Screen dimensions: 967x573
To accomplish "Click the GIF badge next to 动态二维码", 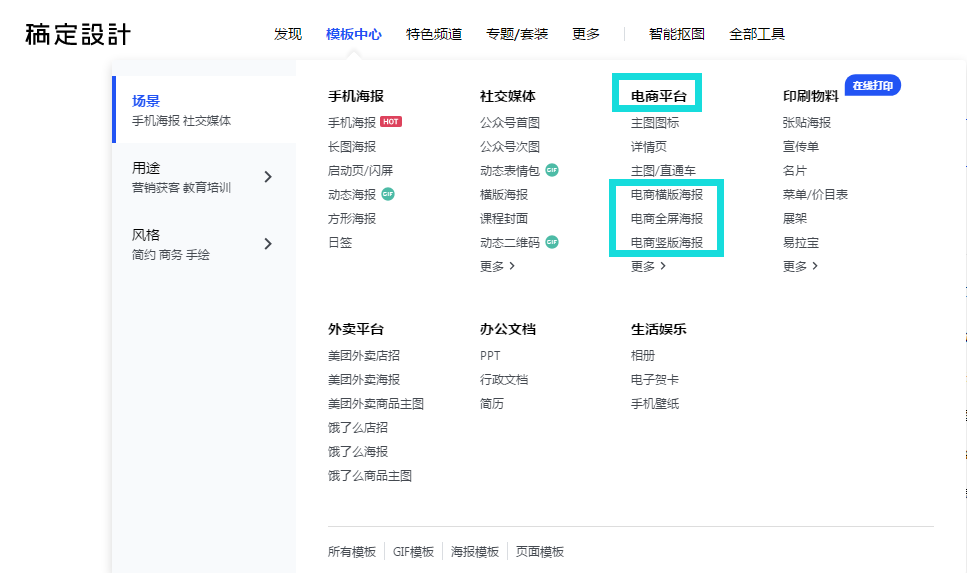I will click(x=552, y=242).
